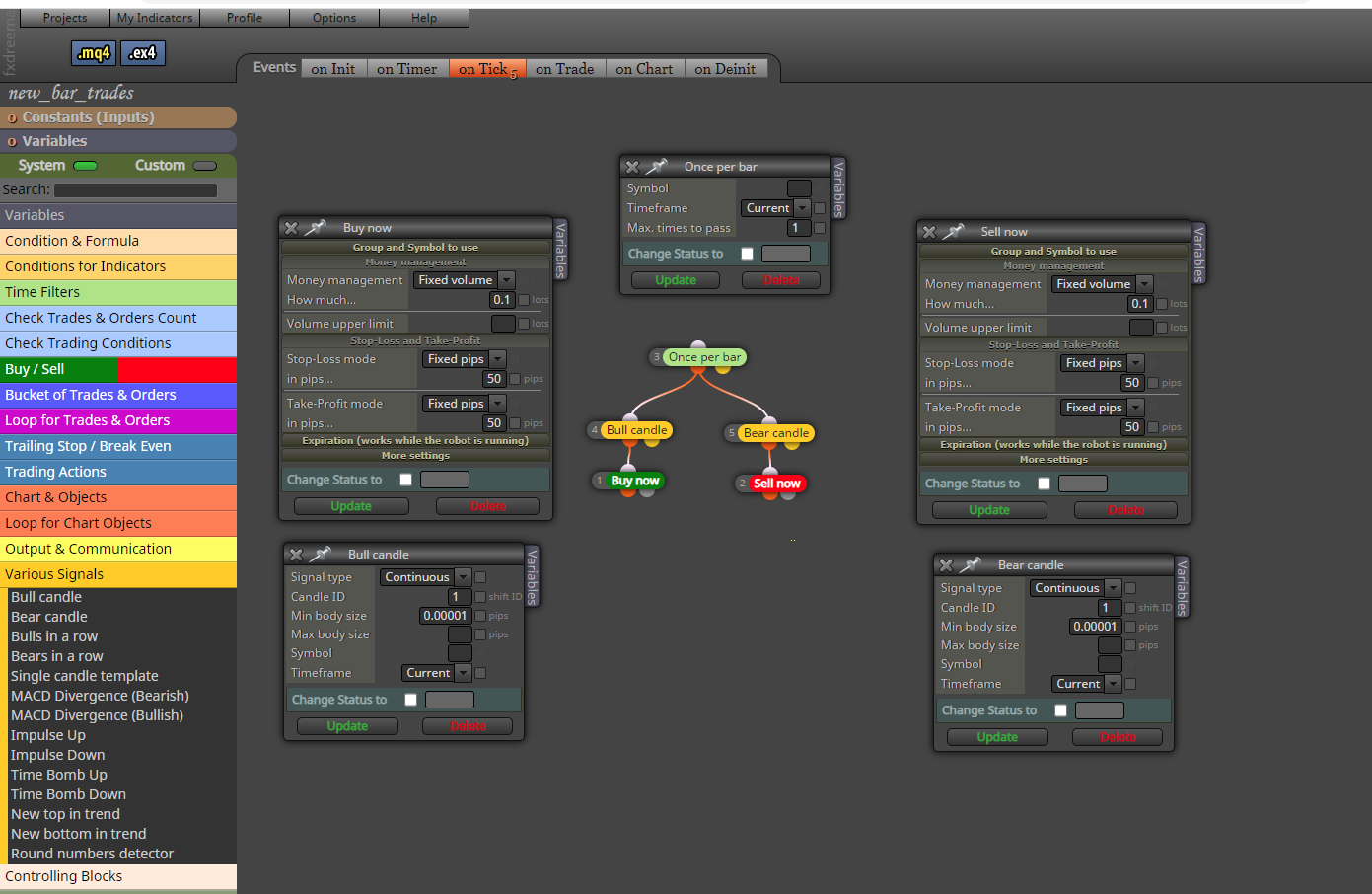Pin the Bull candle panel
Viewport: 1372px width, 894px height.
click(x=321, y=555)
